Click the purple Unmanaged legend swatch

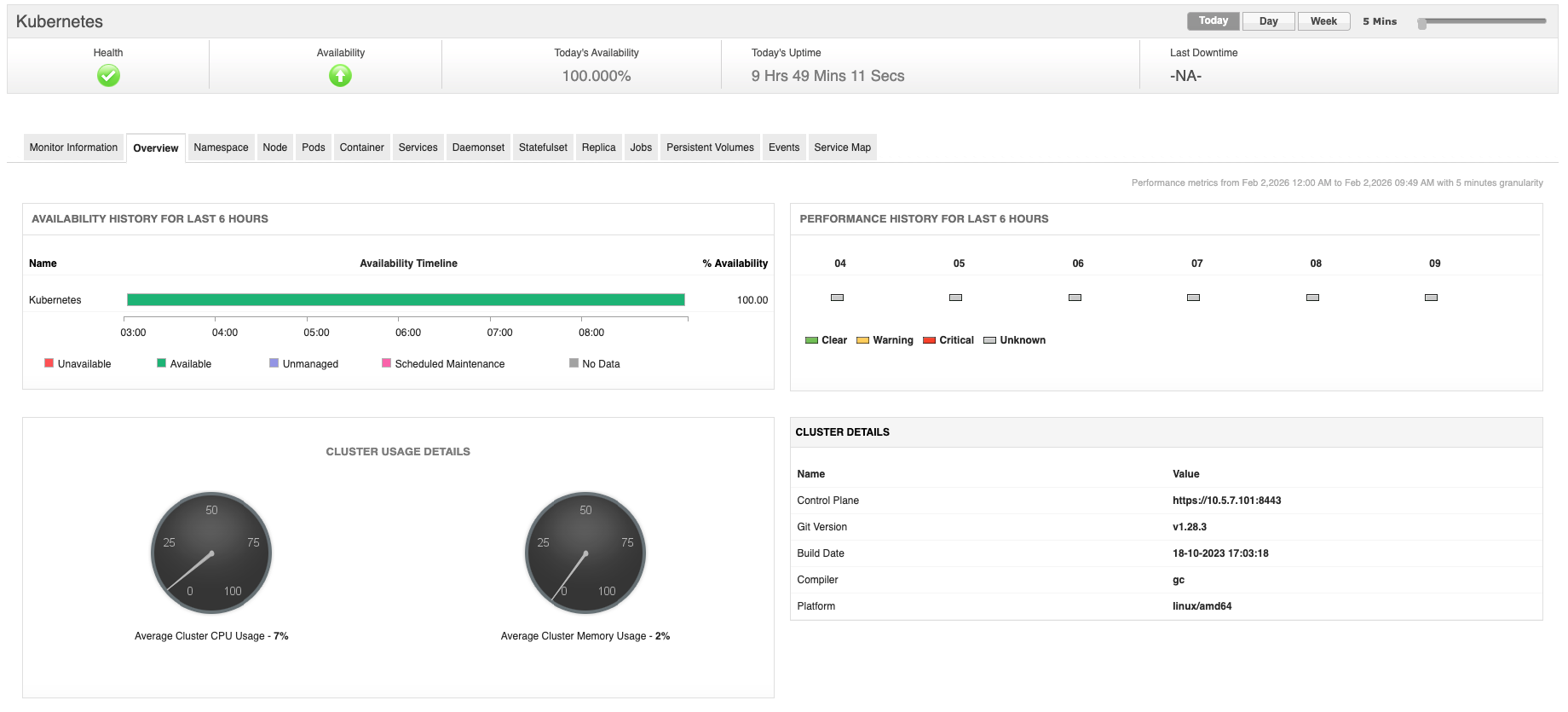pos(274,363)
